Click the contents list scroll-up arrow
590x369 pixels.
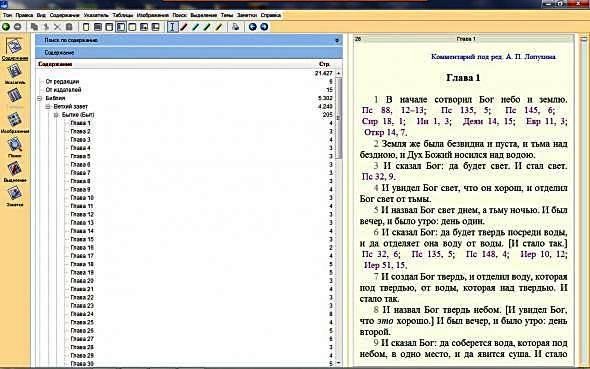[x=339, y=73]
